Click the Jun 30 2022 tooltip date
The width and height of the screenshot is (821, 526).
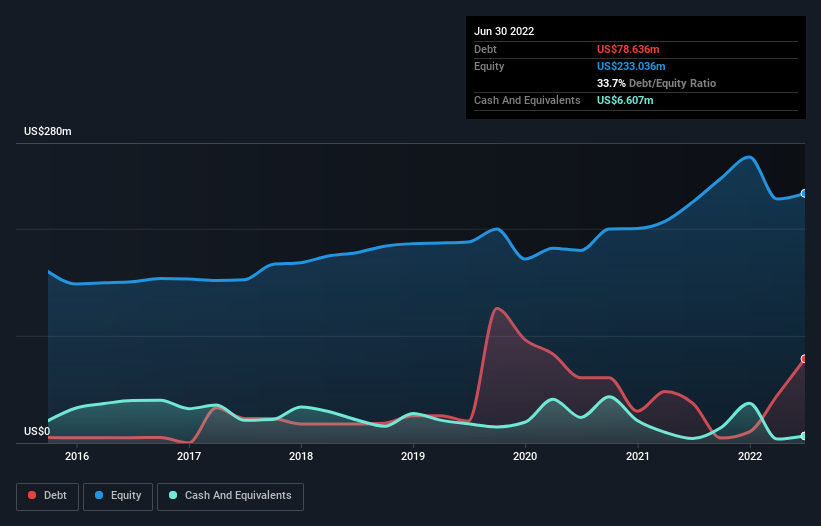(x=504, y=31)
